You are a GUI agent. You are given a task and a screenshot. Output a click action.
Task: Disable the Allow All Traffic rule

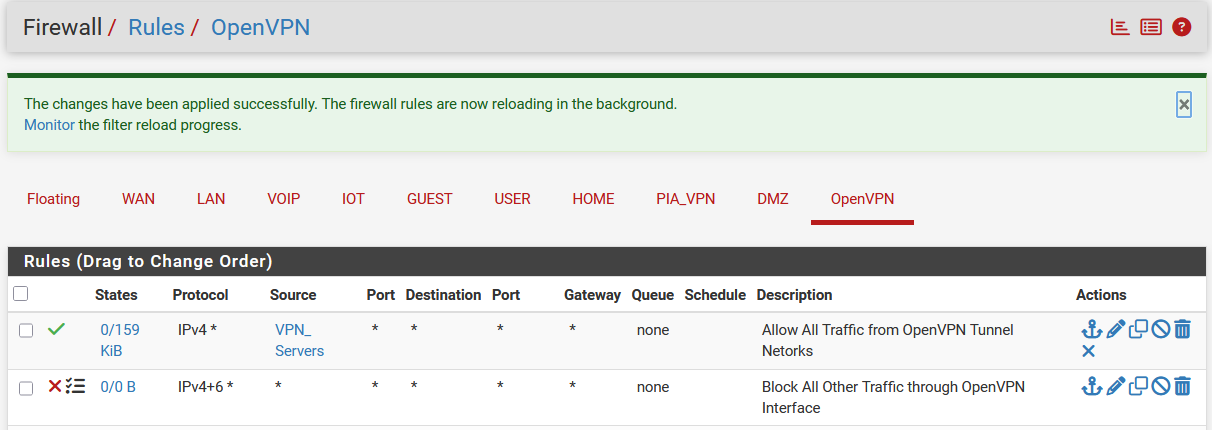tap(1160, 329)
